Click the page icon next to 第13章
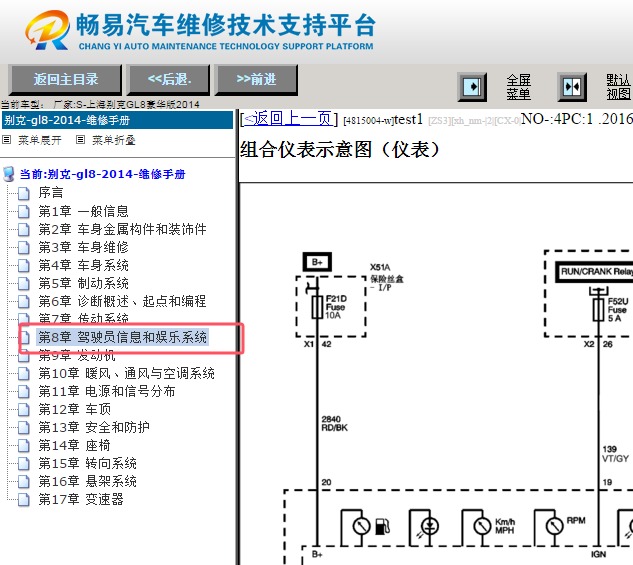The width and height of the screenshot is (633, 565). 24,427
